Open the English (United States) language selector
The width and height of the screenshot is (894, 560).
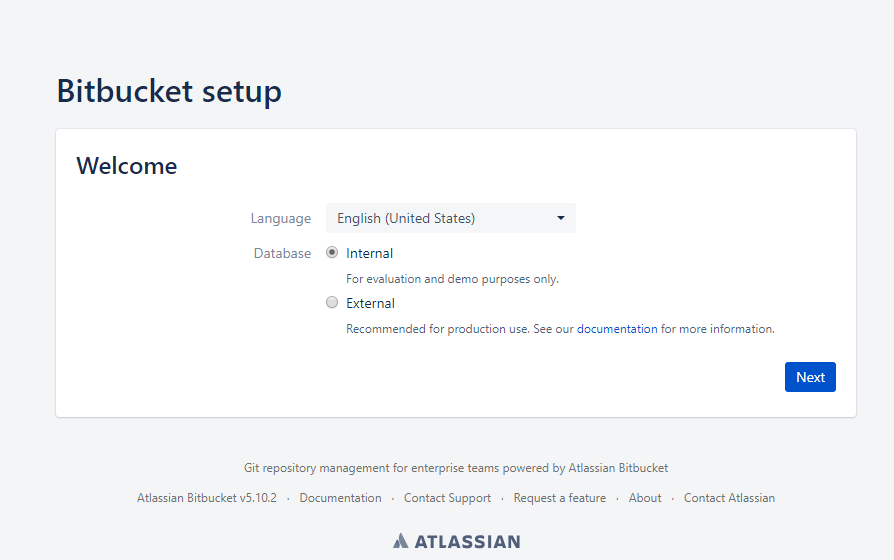tap(450, 218)
